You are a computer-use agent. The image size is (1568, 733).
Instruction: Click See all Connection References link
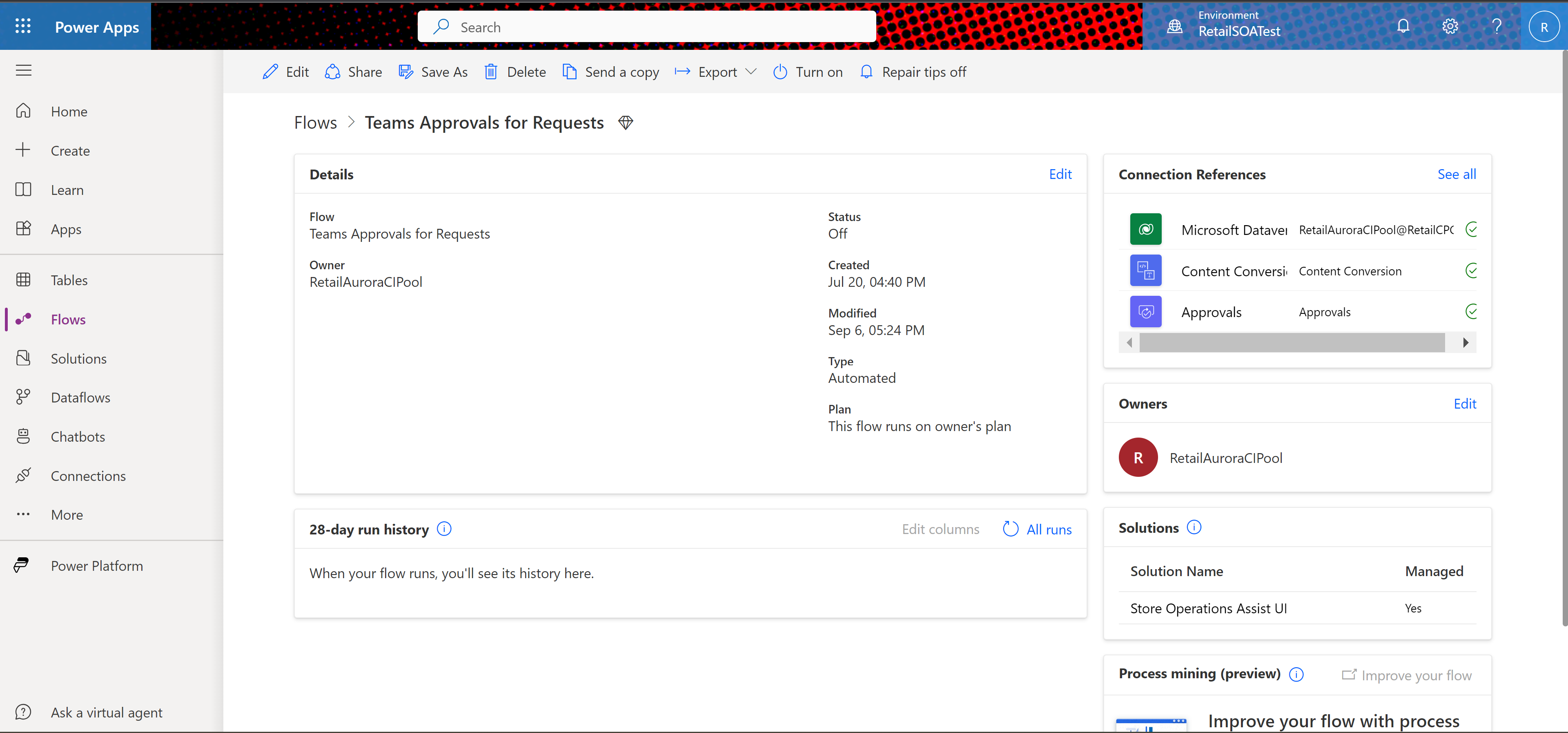click(x=1456, y=173)
